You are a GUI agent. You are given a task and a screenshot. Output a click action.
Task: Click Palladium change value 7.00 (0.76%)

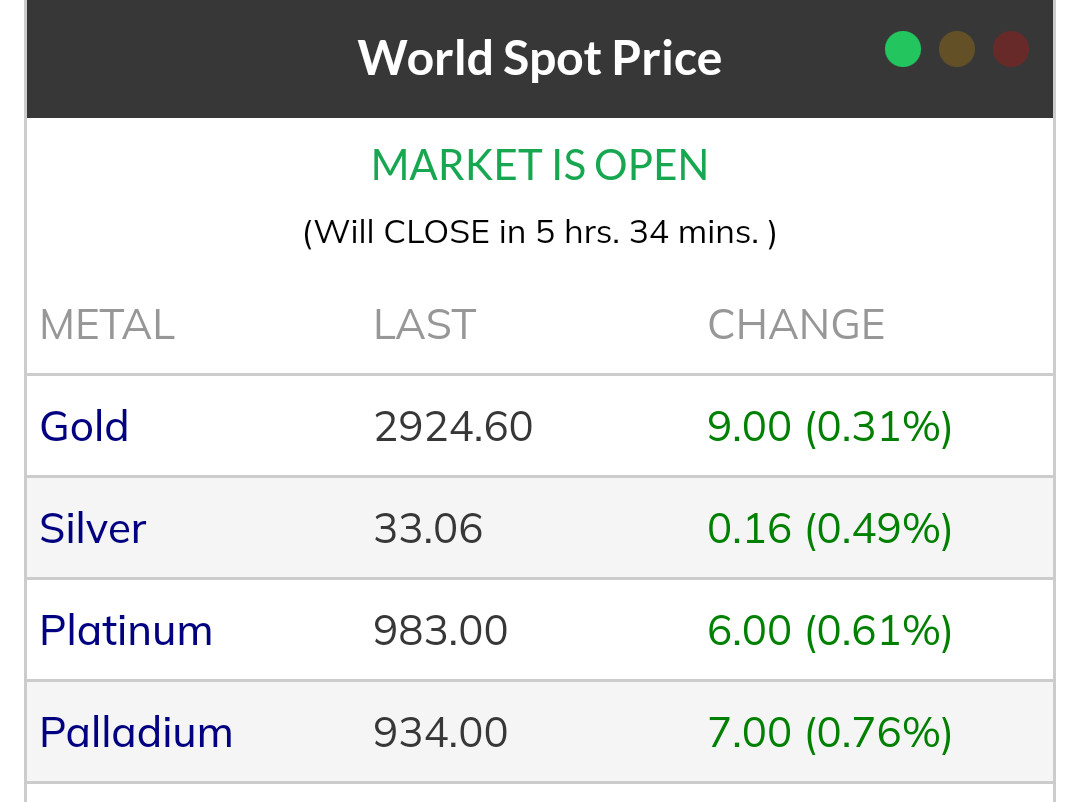(830, 733)
